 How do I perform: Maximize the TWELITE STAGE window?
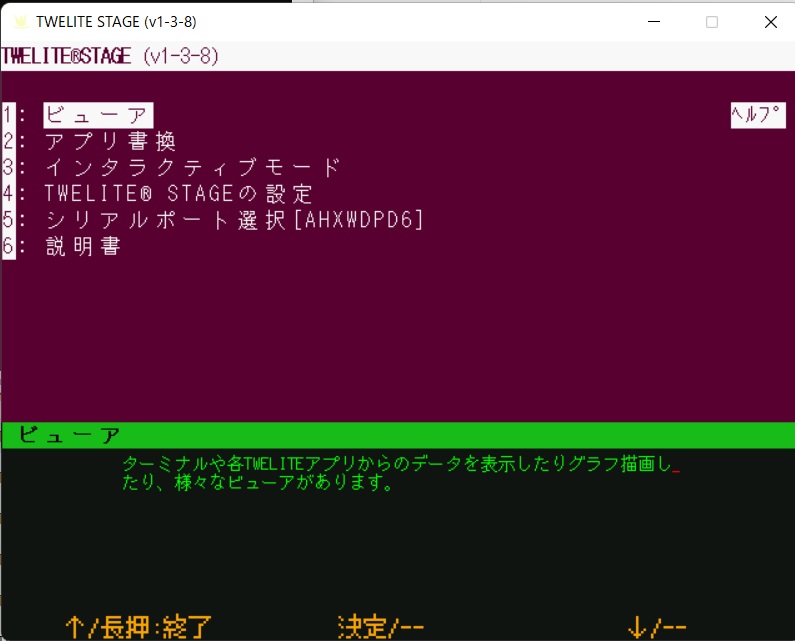(x=712, y=22)
